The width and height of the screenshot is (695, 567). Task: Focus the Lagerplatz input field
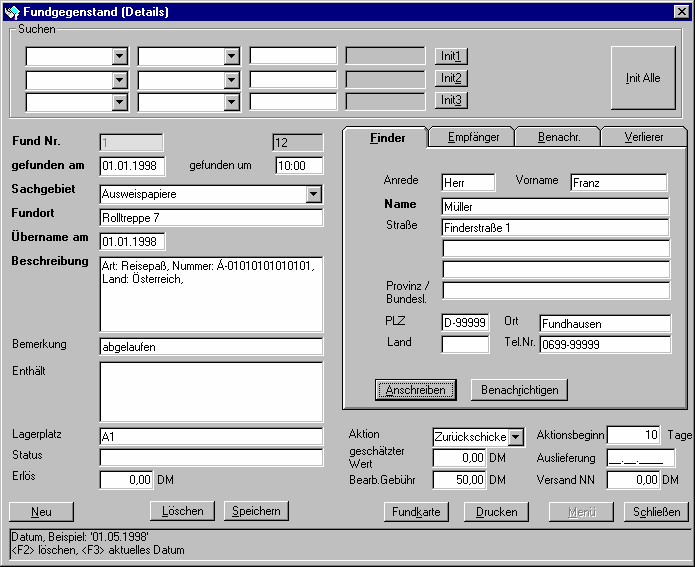pos(211,437)
